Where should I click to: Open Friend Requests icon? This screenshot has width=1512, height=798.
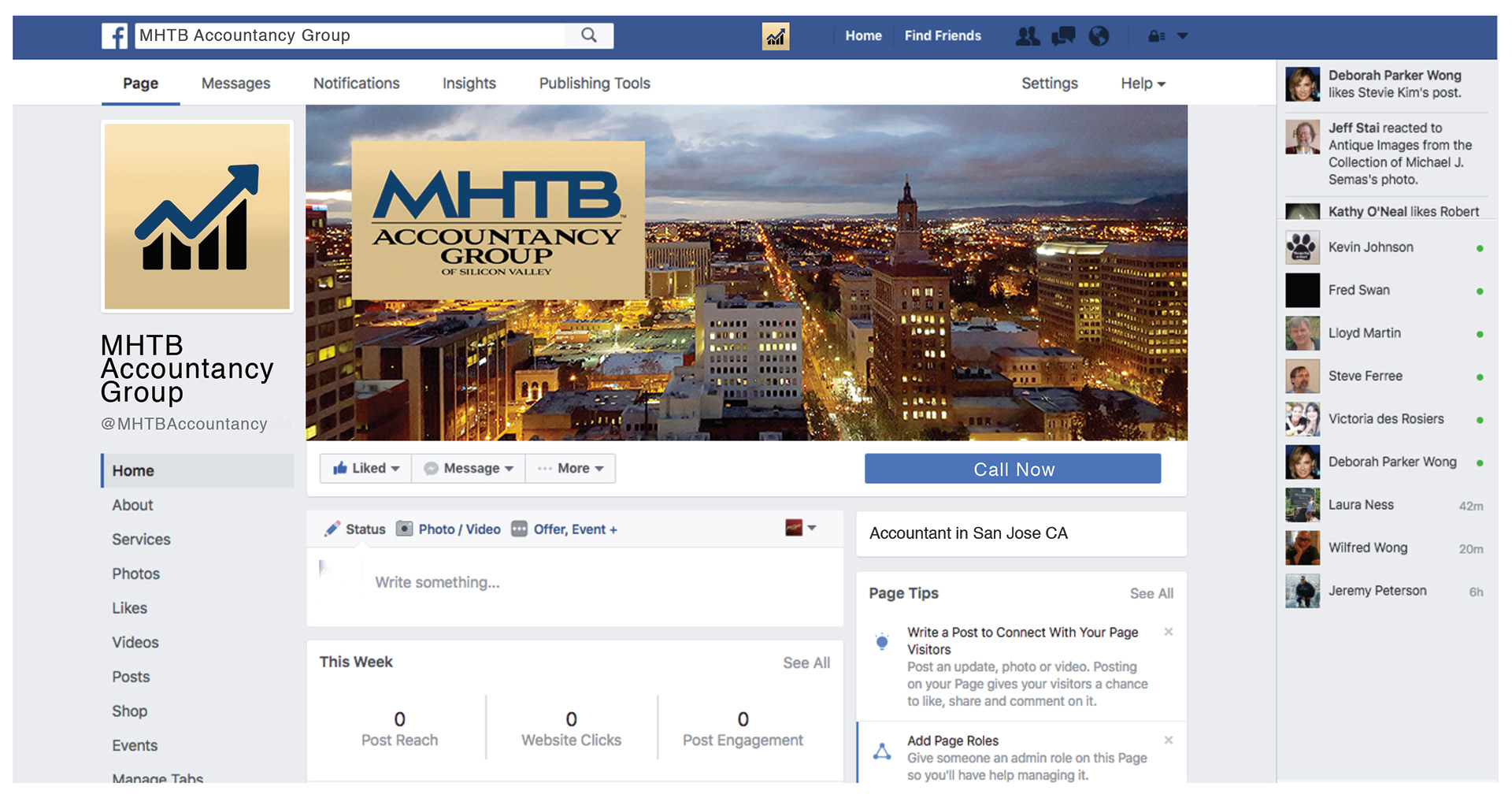(x=1027, y=36)
